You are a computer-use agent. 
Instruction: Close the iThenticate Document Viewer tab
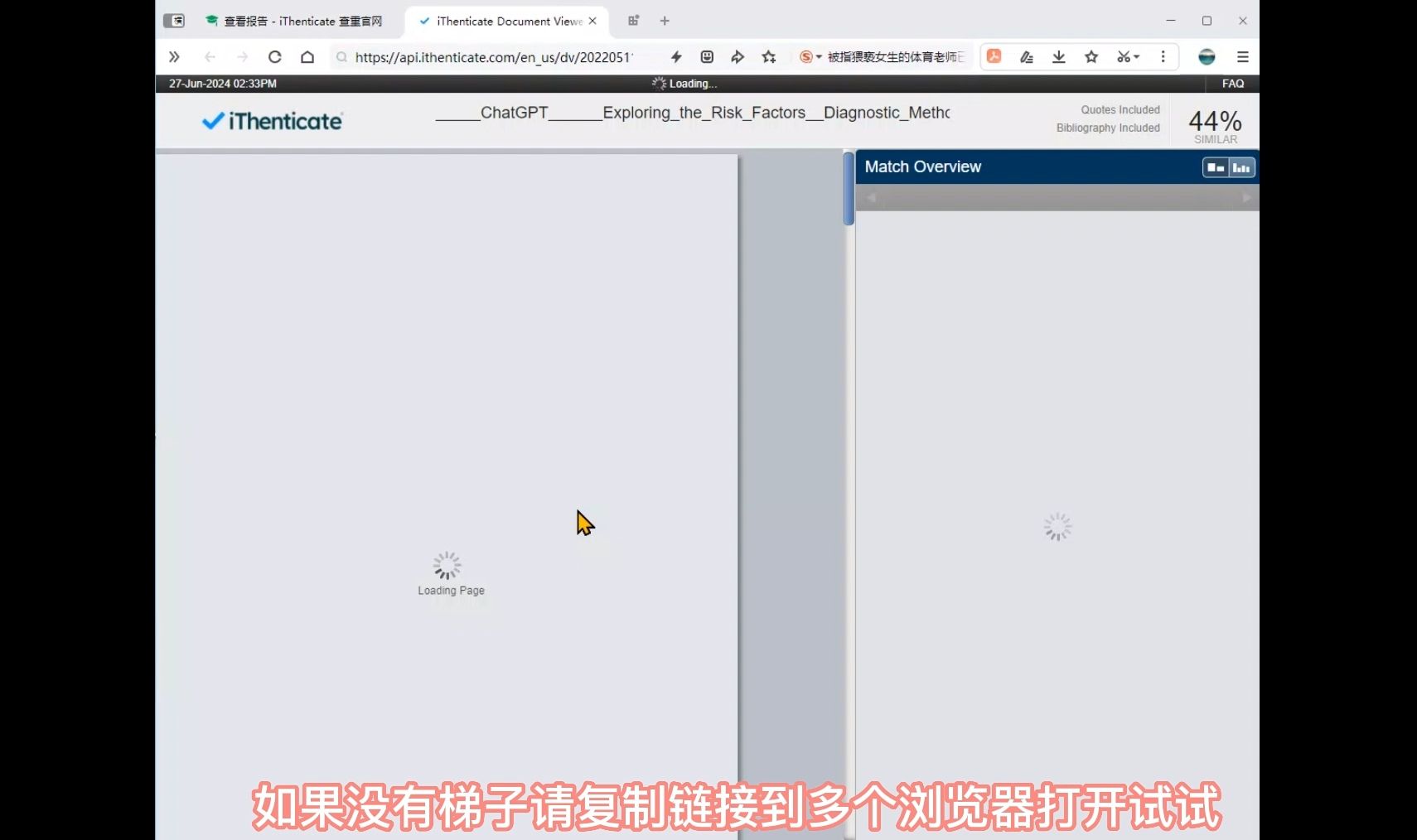(x=592, y=21)
